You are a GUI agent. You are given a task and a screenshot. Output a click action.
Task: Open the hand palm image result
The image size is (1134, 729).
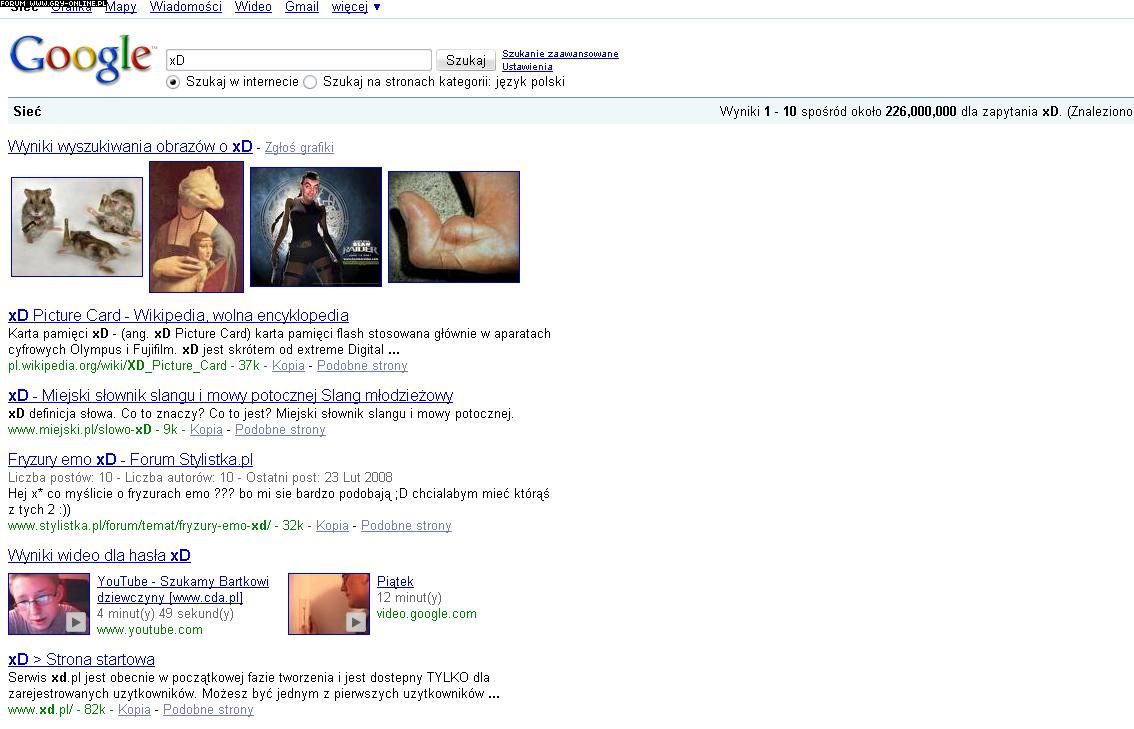click(454, 227)
